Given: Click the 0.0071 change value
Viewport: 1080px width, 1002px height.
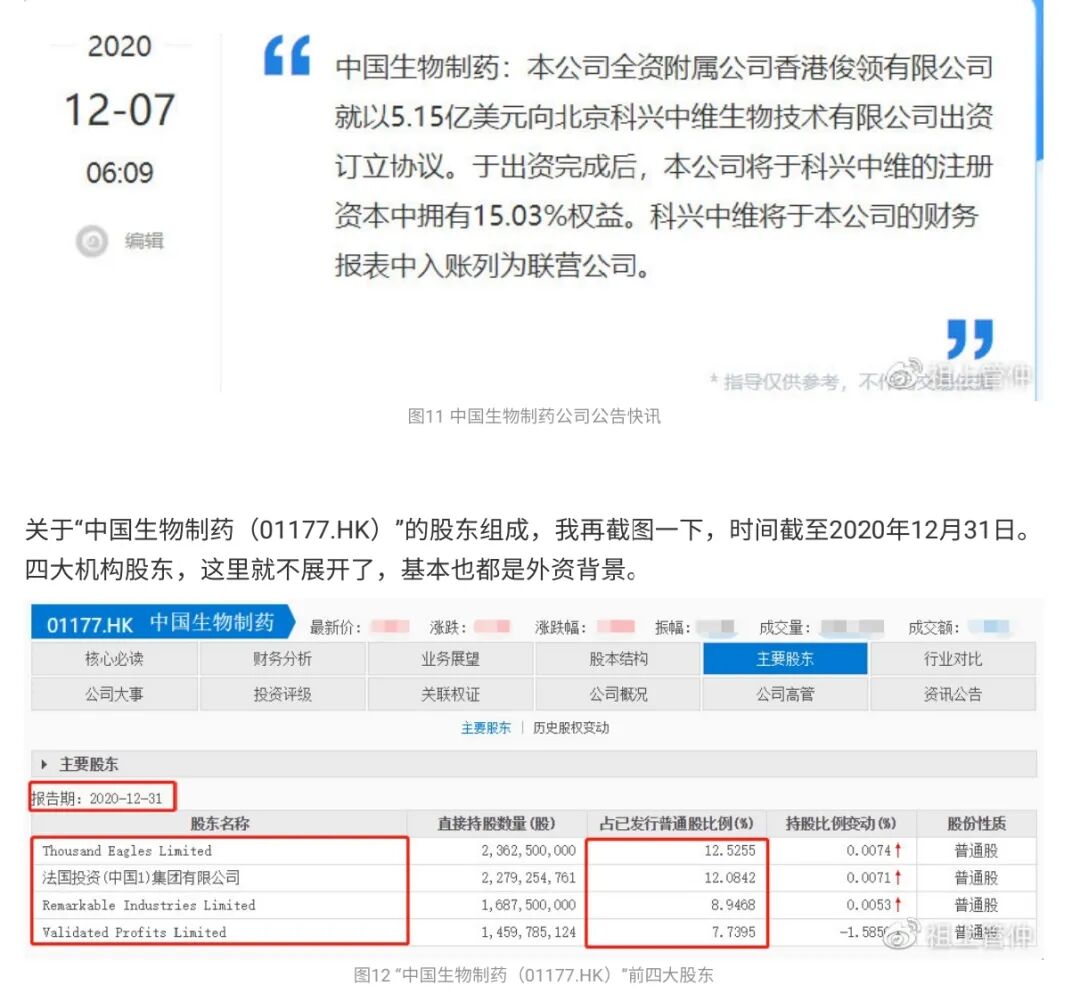Looking at the screenshot, I should (x=869, y=877).
